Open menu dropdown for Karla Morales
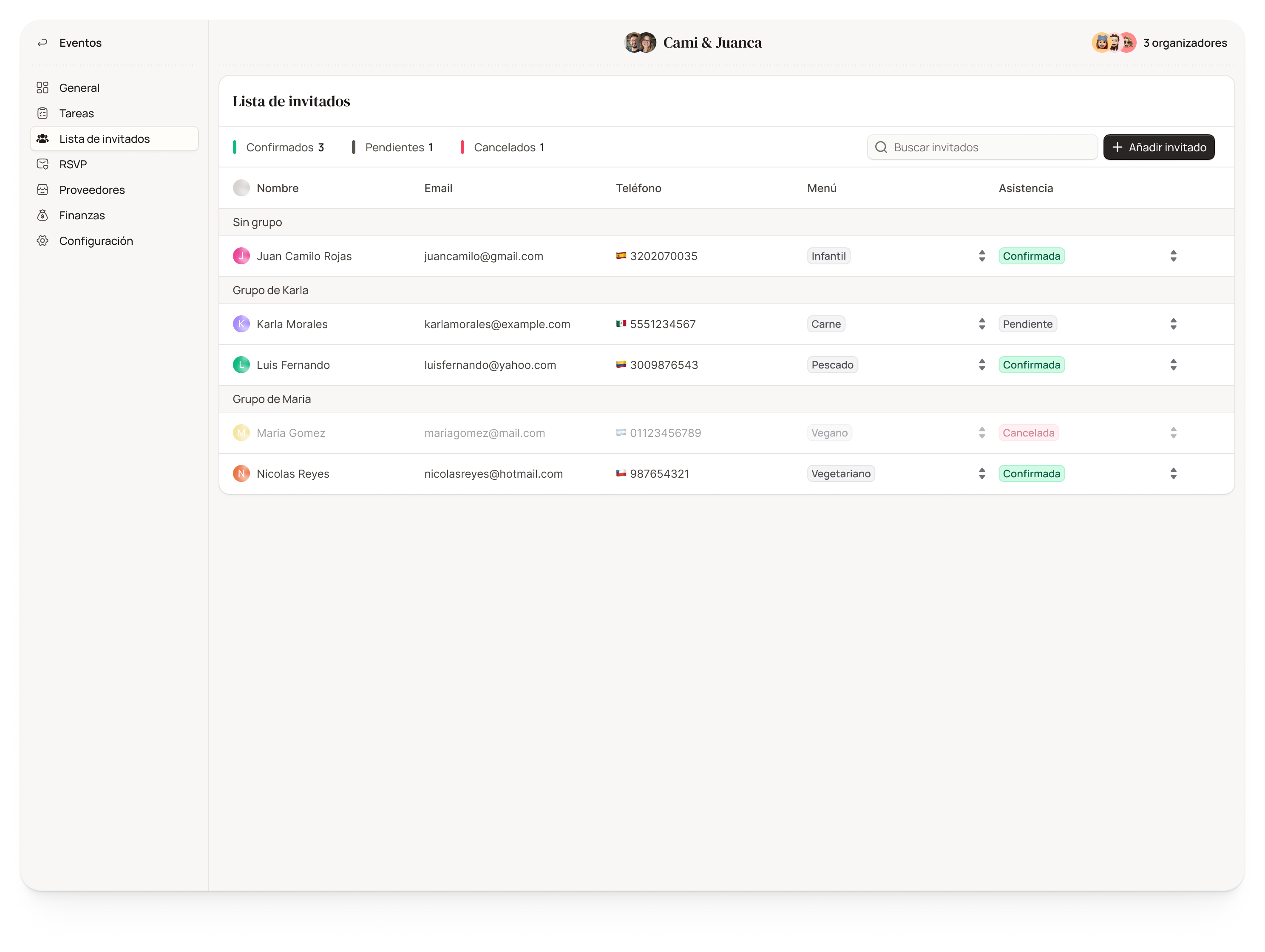1265x952 pixels. [x=981, y=323]
